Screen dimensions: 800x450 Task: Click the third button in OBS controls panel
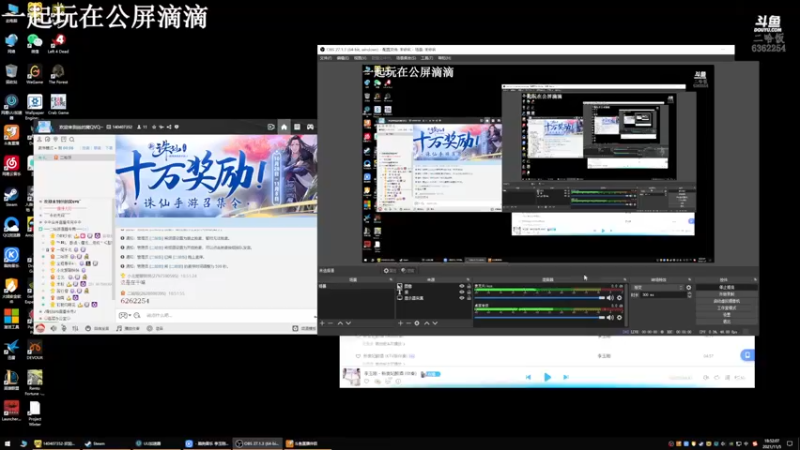pos(727,301)
